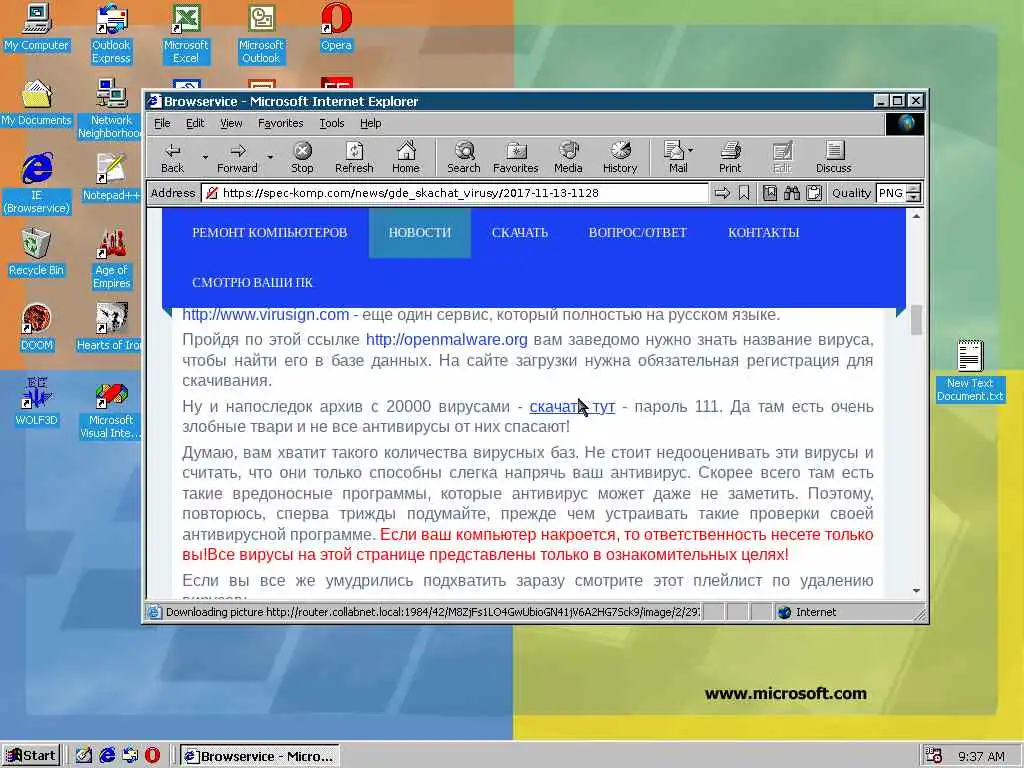Open the Tools menu

click(332, 123)
